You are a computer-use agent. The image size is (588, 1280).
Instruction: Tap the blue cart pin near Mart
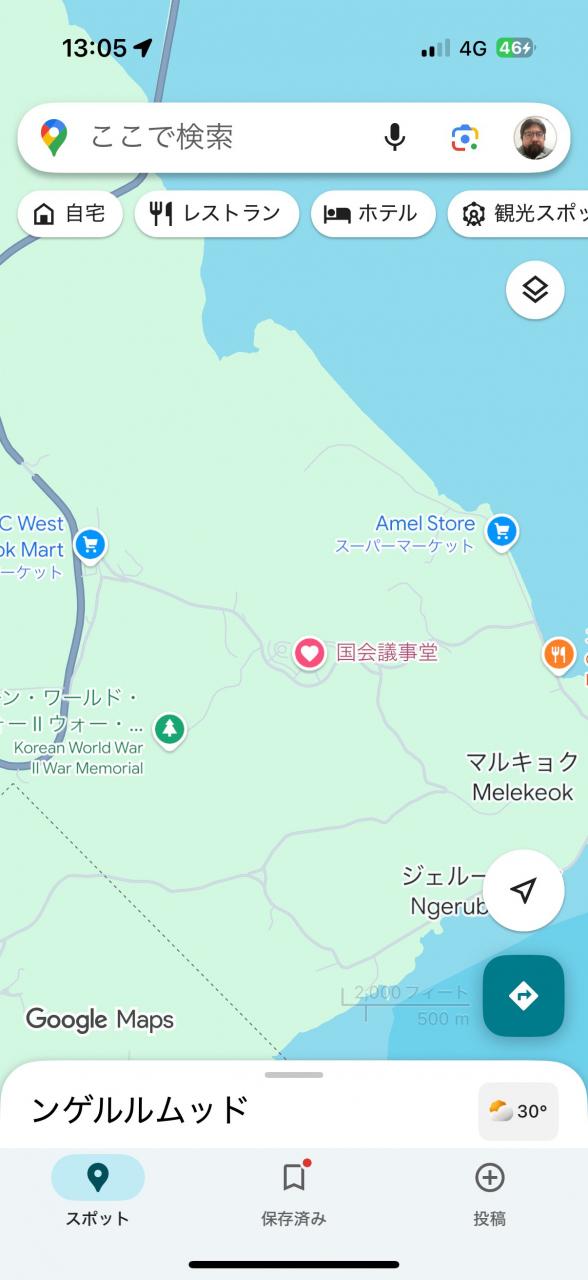coord(90,546)
